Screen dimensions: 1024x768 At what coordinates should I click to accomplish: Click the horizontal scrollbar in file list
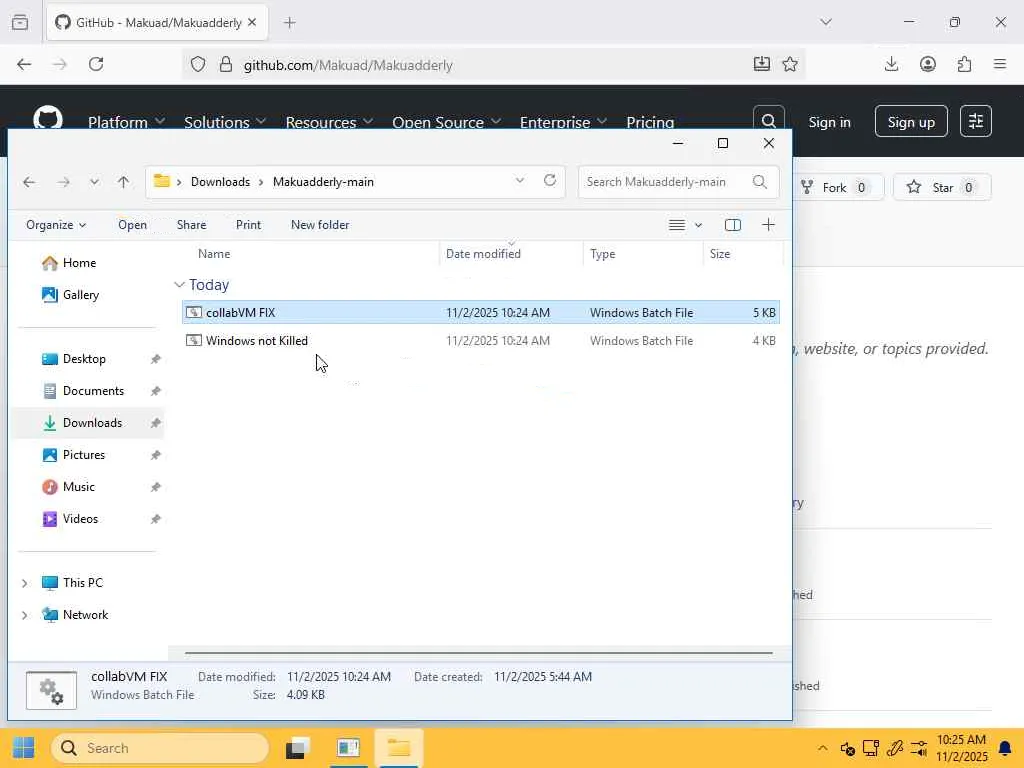tap(479, 652)
